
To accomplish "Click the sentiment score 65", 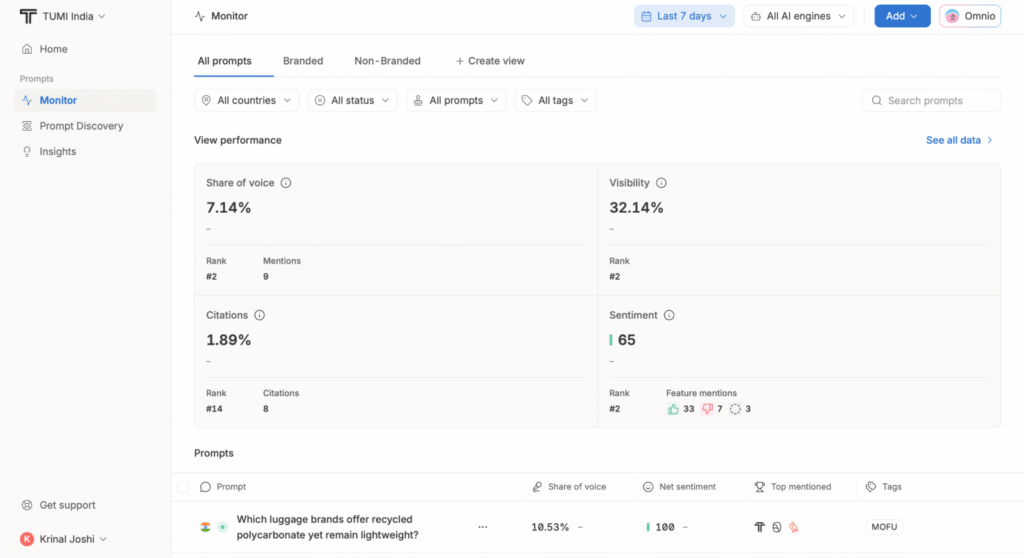I will 626,340.
